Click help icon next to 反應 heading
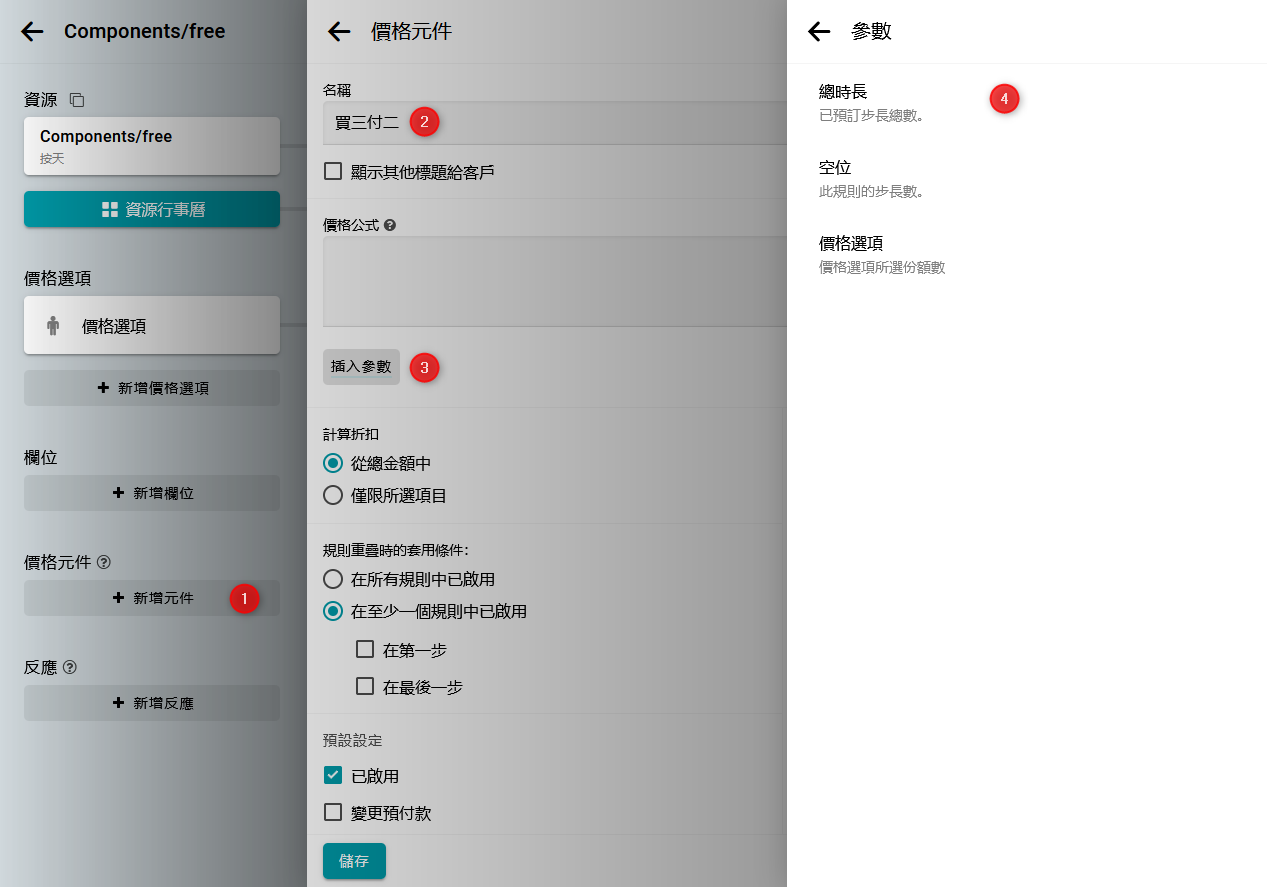The width and height of the screenshot is (1267, 887). [70, 667]
